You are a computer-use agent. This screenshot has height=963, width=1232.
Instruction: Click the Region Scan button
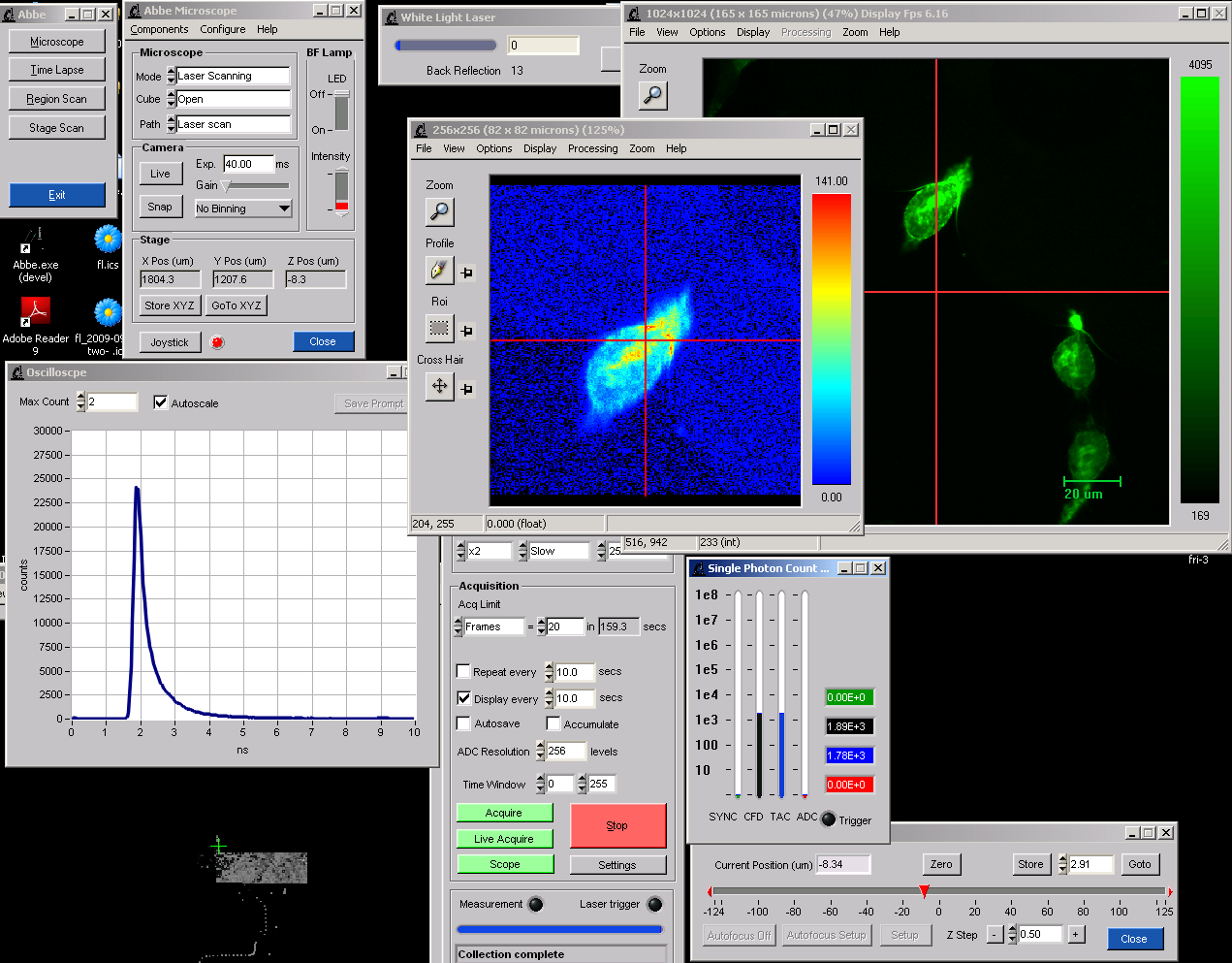pos(56,99)
